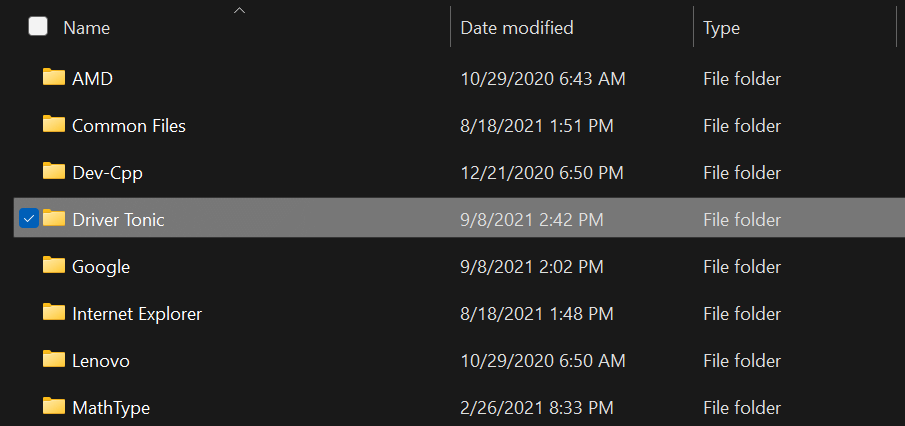This screenshot has height=426, width=905.
Task: Sort by Date modified column
Action: (517, 27)
